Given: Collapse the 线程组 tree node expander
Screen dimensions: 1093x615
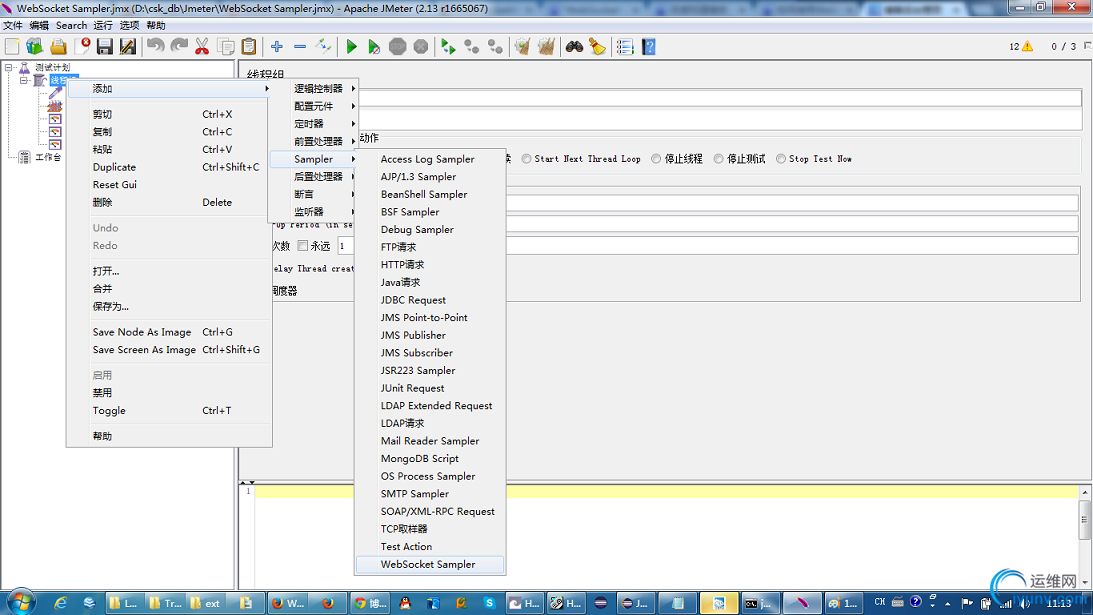Looking at the screenshot, I should 24,81.
